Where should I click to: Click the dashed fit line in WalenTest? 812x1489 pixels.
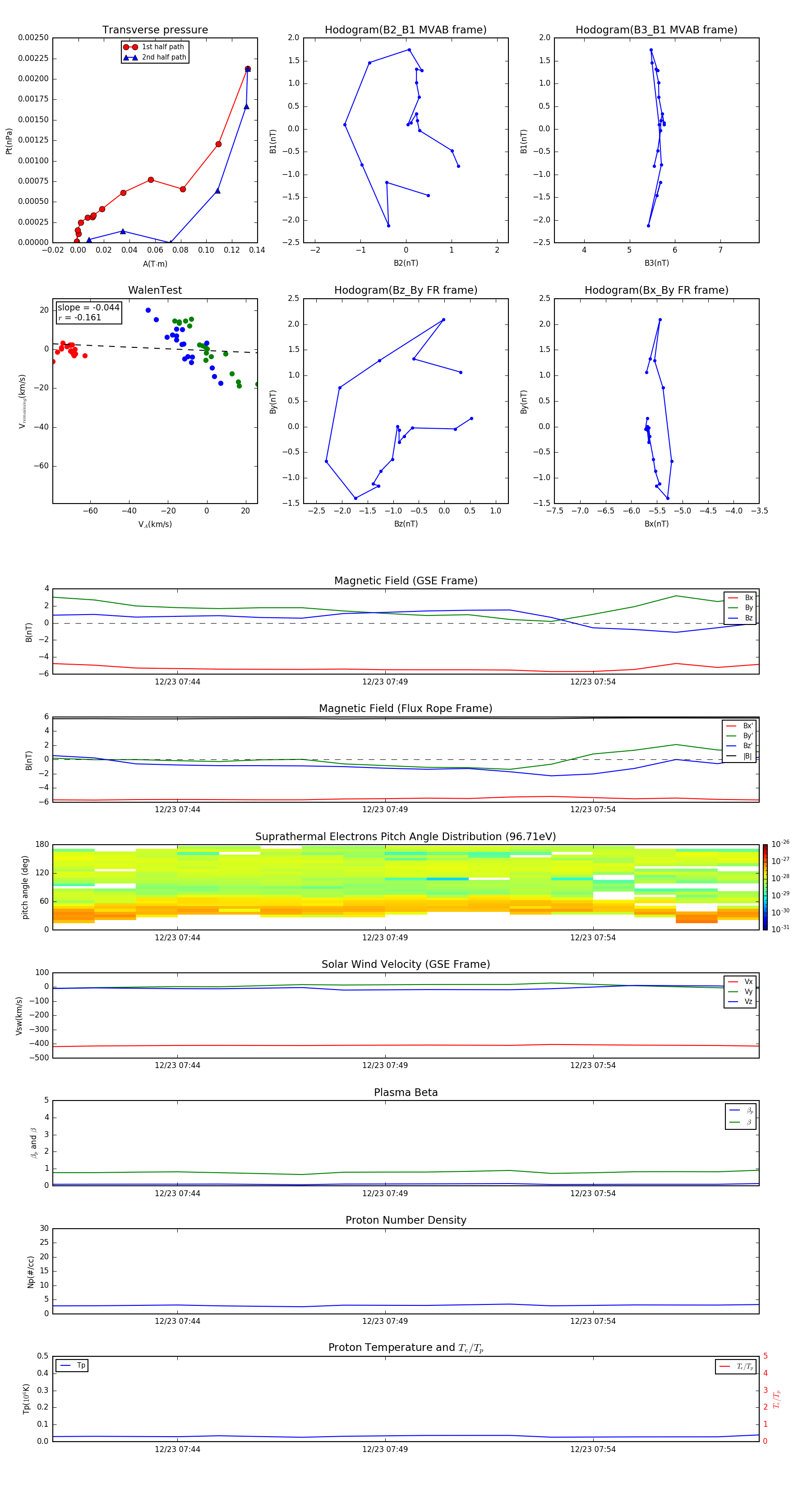(155, 348)
